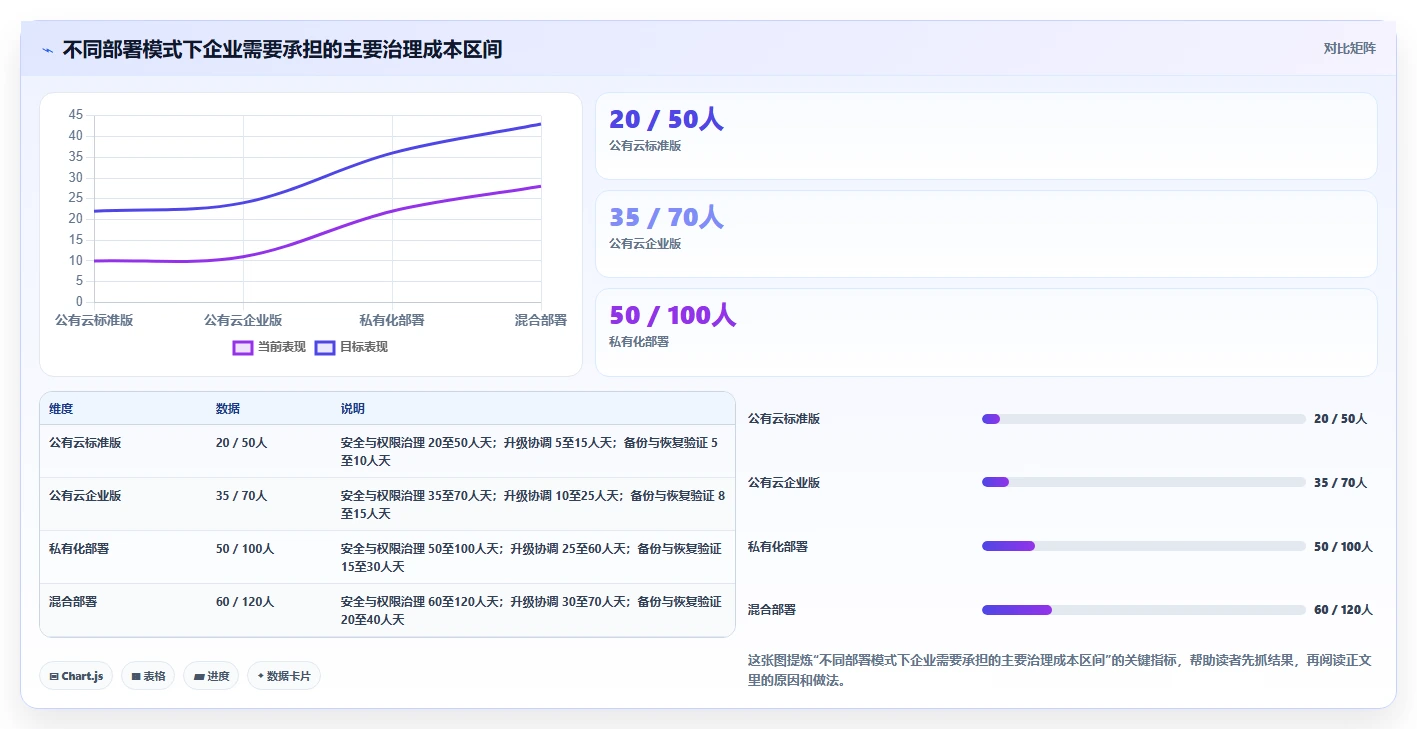
Task: Select the Chart.js tag chip
Action: click(77, 676)
